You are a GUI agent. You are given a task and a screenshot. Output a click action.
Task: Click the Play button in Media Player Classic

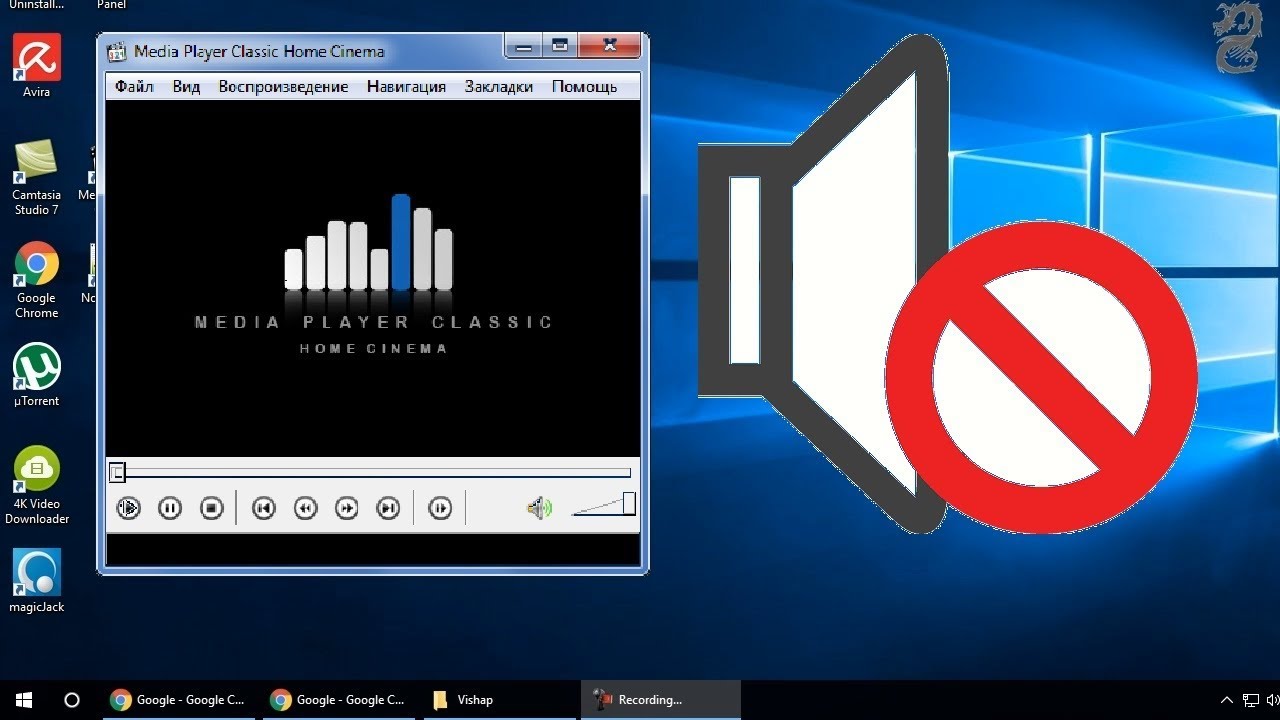pyautogui.click(x=129, y=508)
